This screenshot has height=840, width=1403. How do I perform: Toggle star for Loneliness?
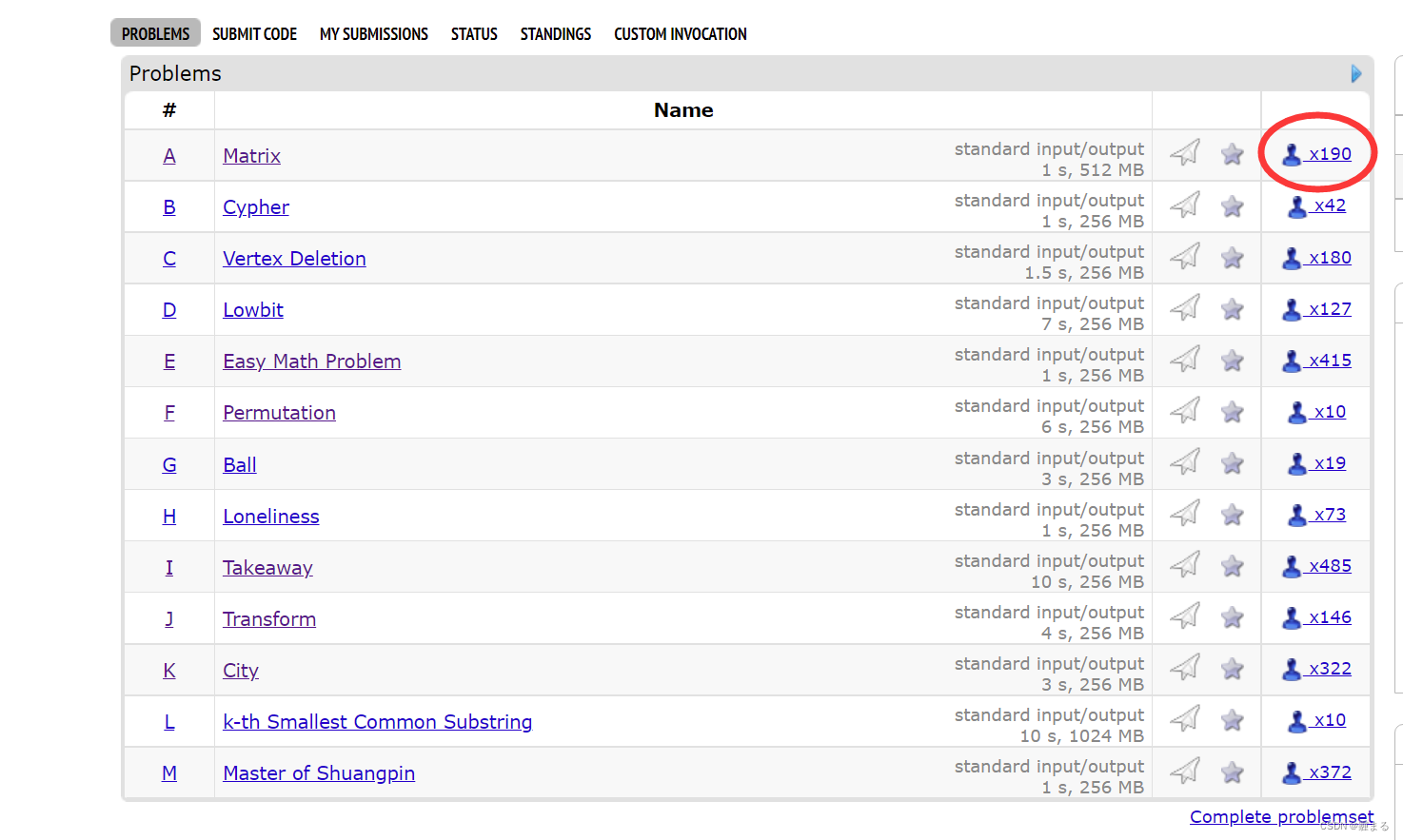tap(1233, 515)
